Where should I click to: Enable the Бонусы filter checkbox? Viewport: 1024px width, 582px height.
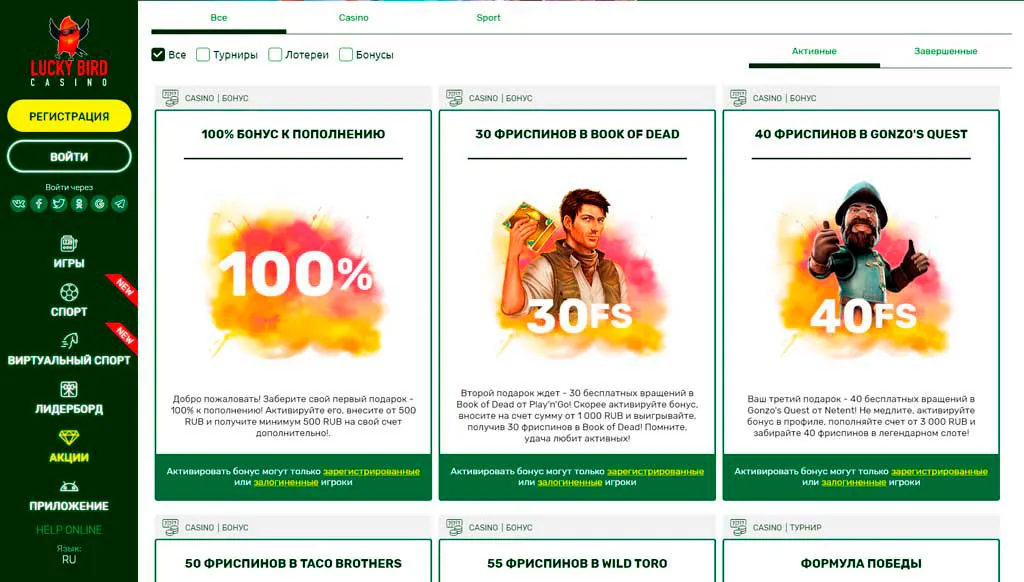click(x=346, y=54)
